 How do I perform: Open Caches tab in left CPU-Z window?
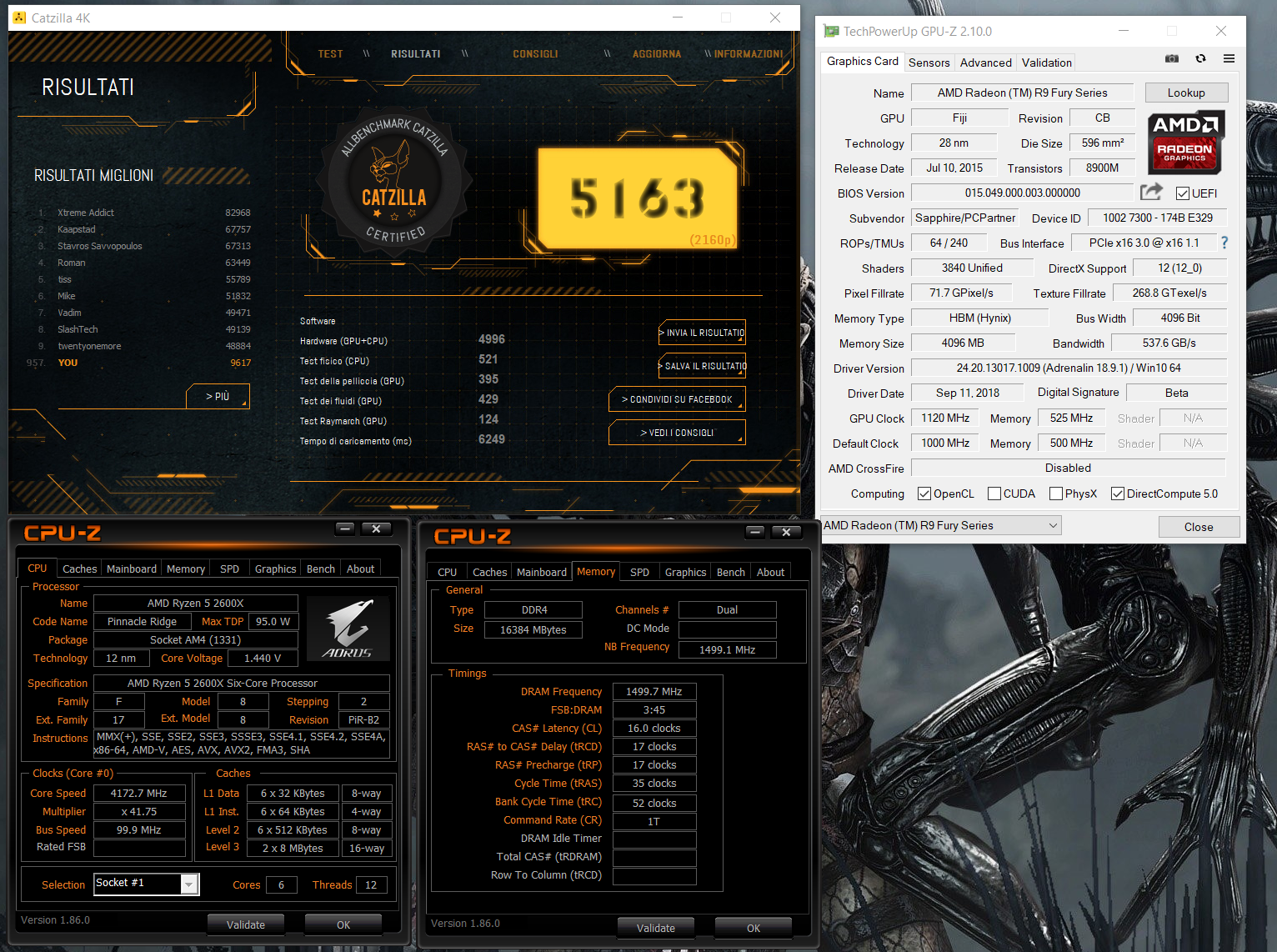[79, 569]
